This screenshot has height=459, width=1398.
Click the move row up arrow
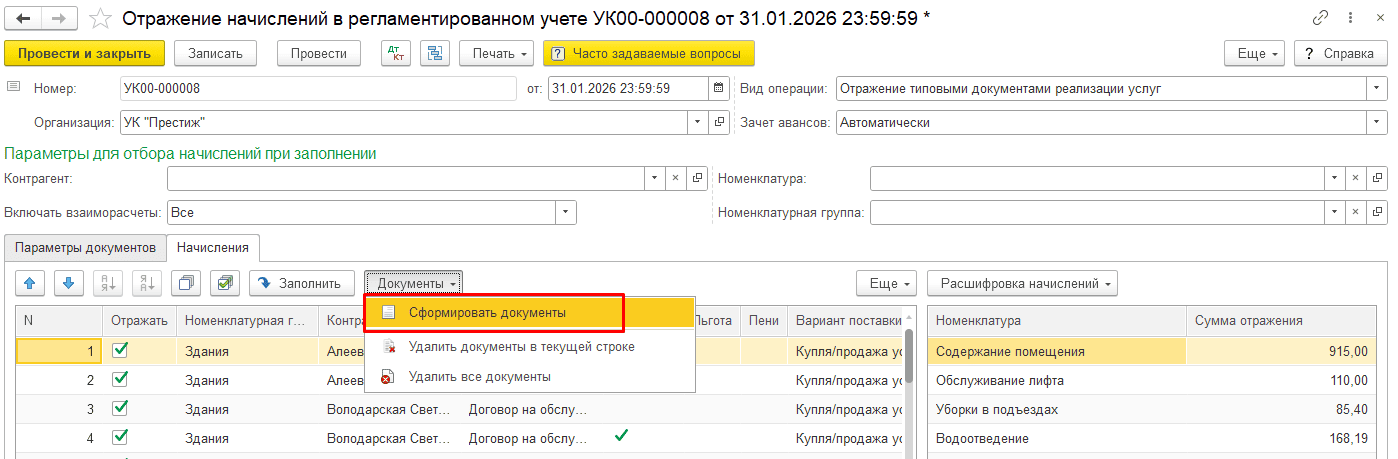(x=28, y=284)
